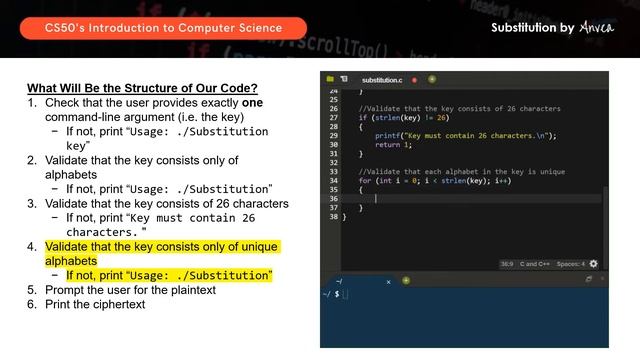Click comment 'Validate that each alphabet in the key is unique'
This screenshot has height=360, width=640.
pos(462,171)
